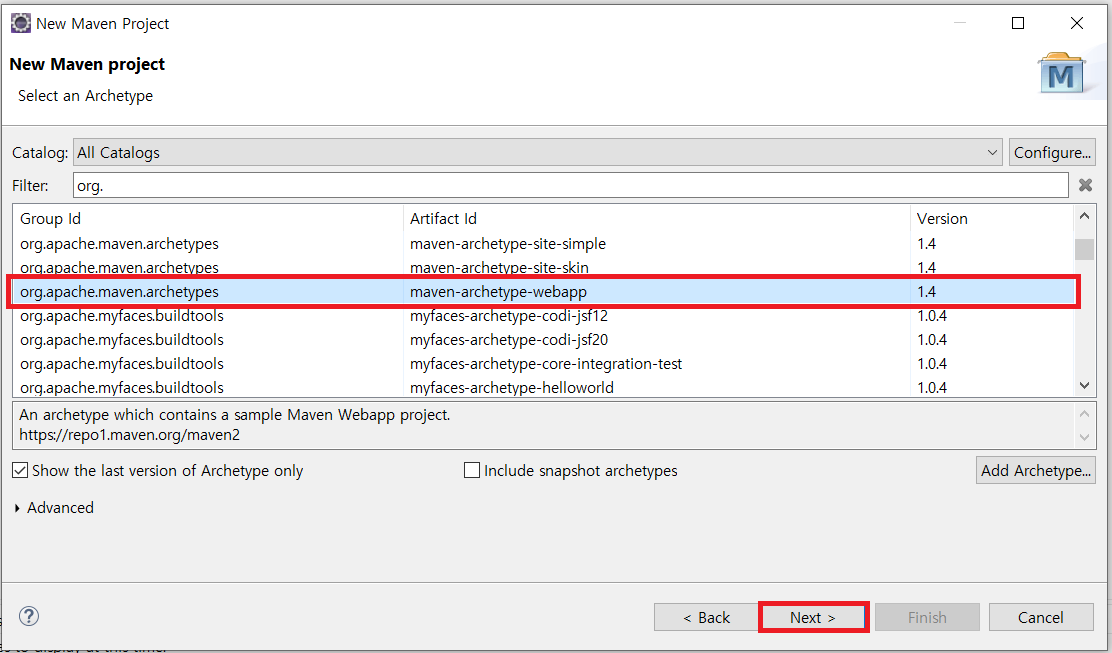The width and height of the screenshot is (1112, 653).
Task: Cancel the New Maven Project dialog
Action: [1041, 618]
